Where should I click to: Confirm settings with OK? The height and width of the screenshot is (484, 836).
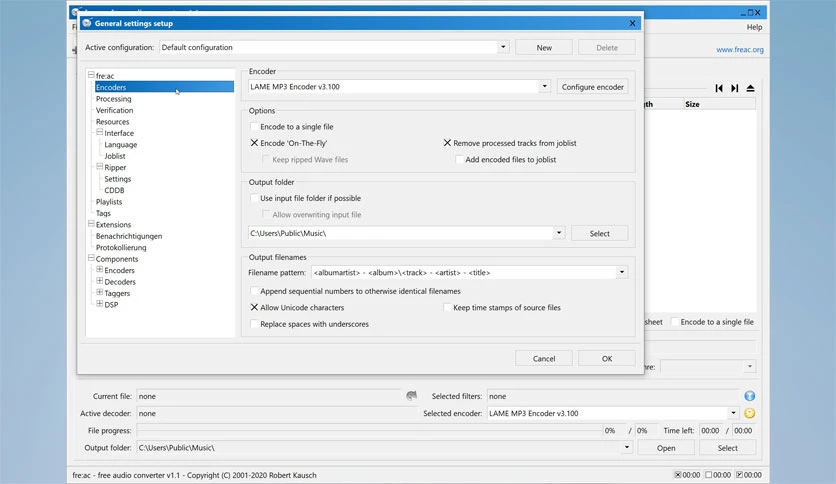pyautogui.click(x=607, y=359)
